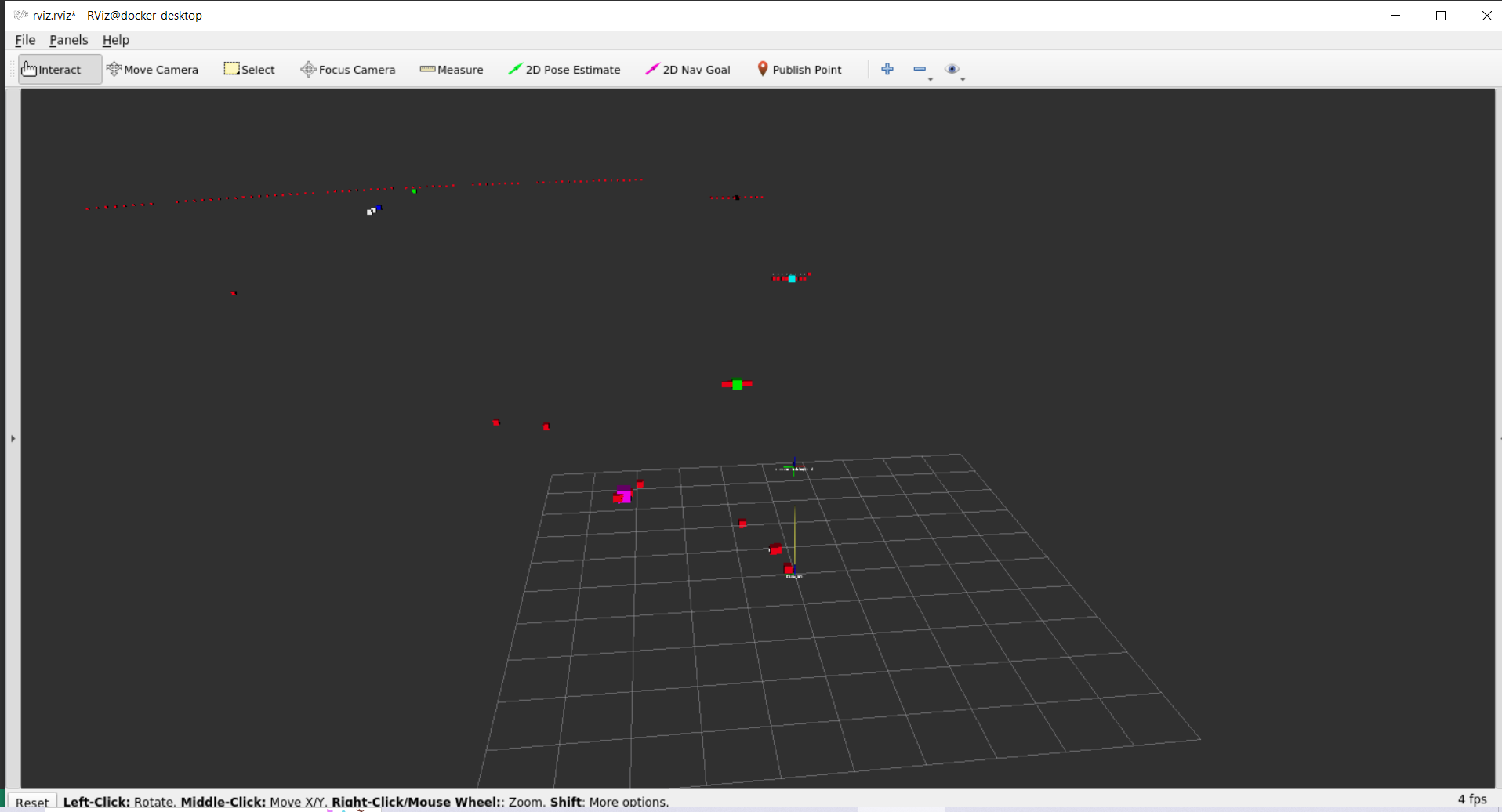Open the File menu
Viewport: 1502px width, 812px height.
point(24,40)
